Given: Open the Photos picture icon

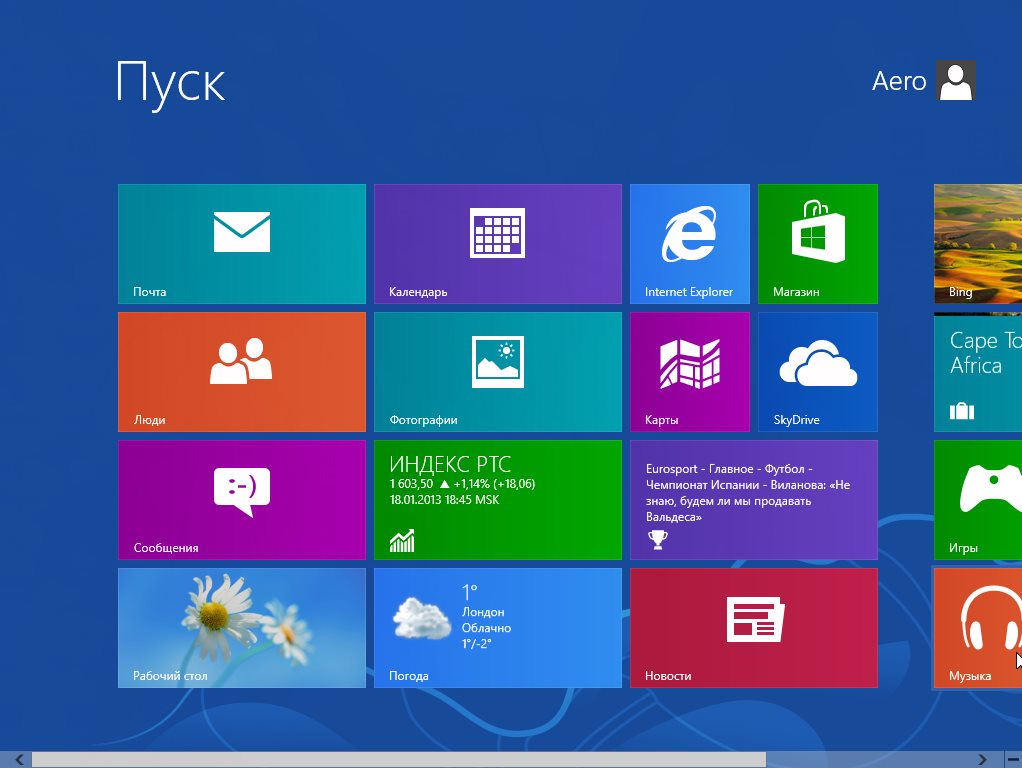Looking at the screenshot, I should (498, 362).
